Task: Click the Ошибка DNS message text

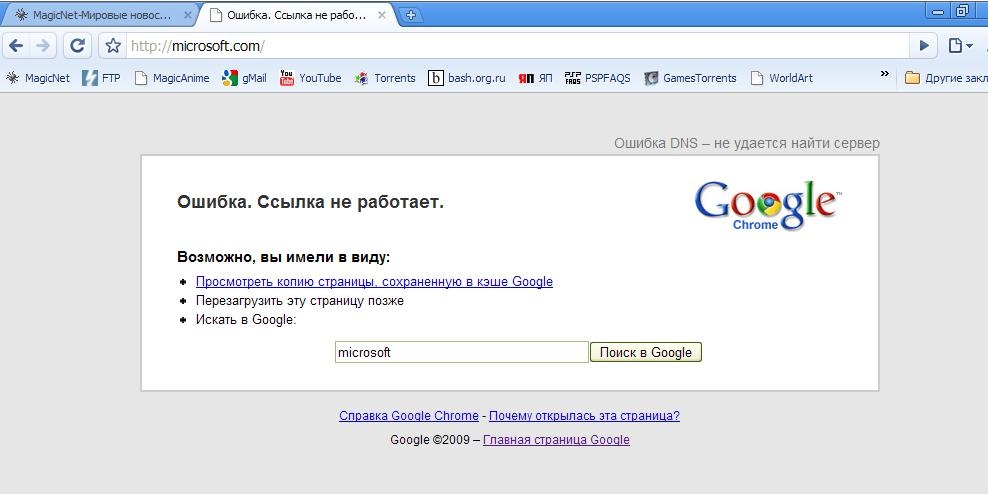Action: pyautogui.click(x=747, y=144)
